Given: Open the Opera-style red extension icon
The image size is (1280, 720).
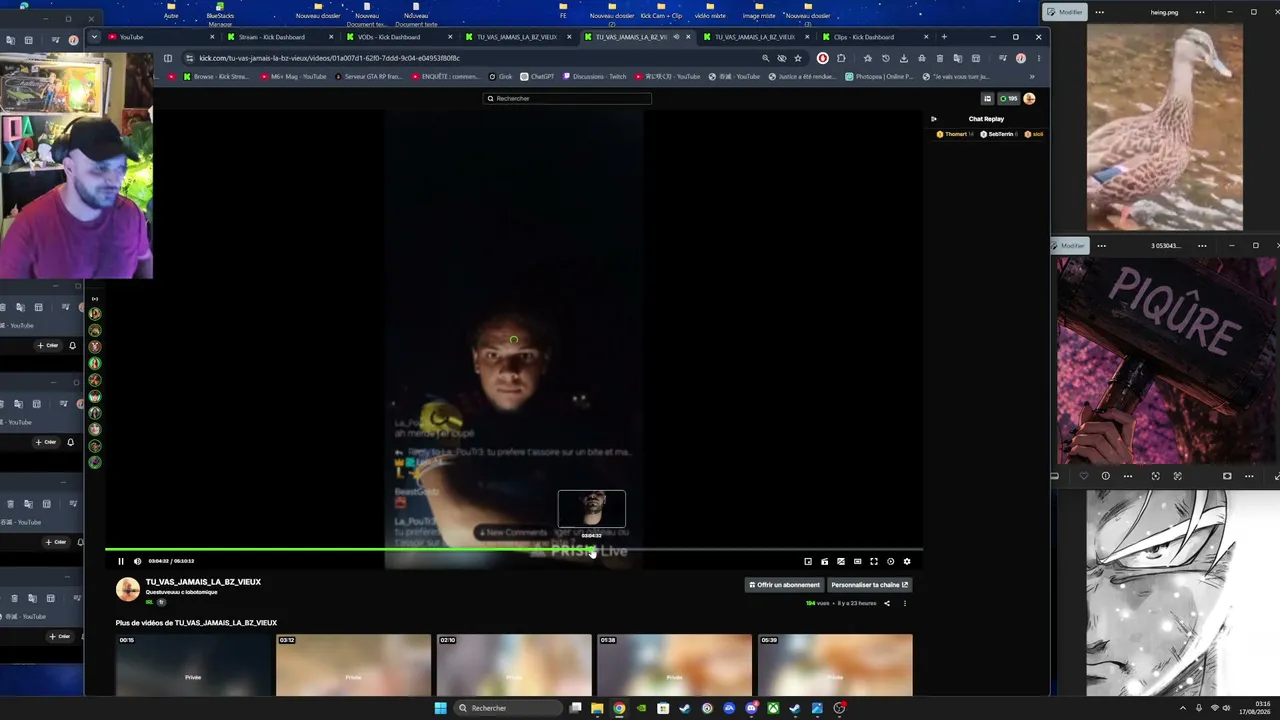Looking at the screenshot, I should pyautogui.click(x=823, y=58).
